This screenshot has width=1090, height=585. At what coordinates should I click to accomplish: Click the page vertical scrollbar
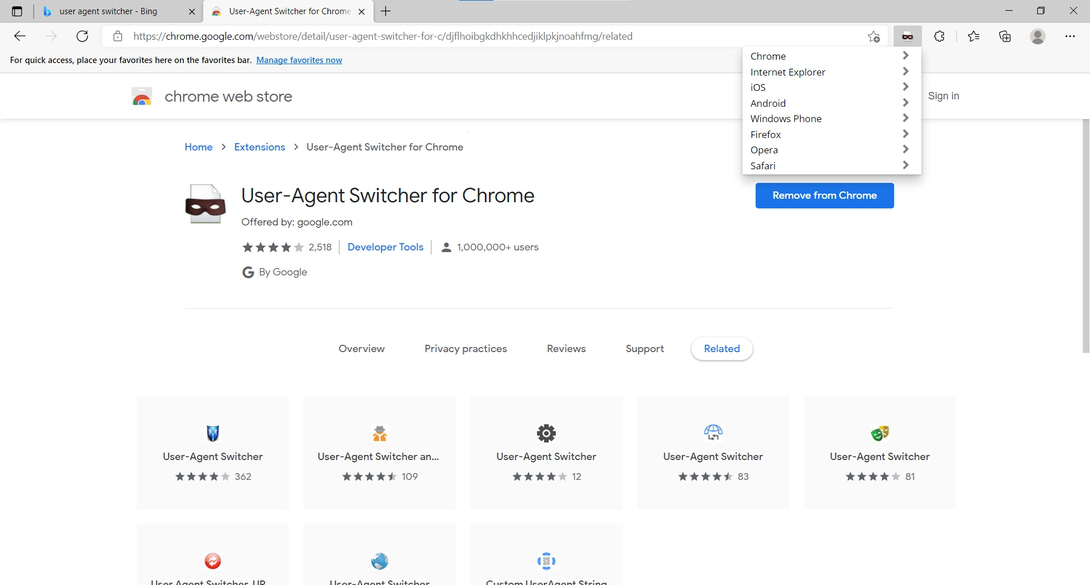pos(1084,236)
